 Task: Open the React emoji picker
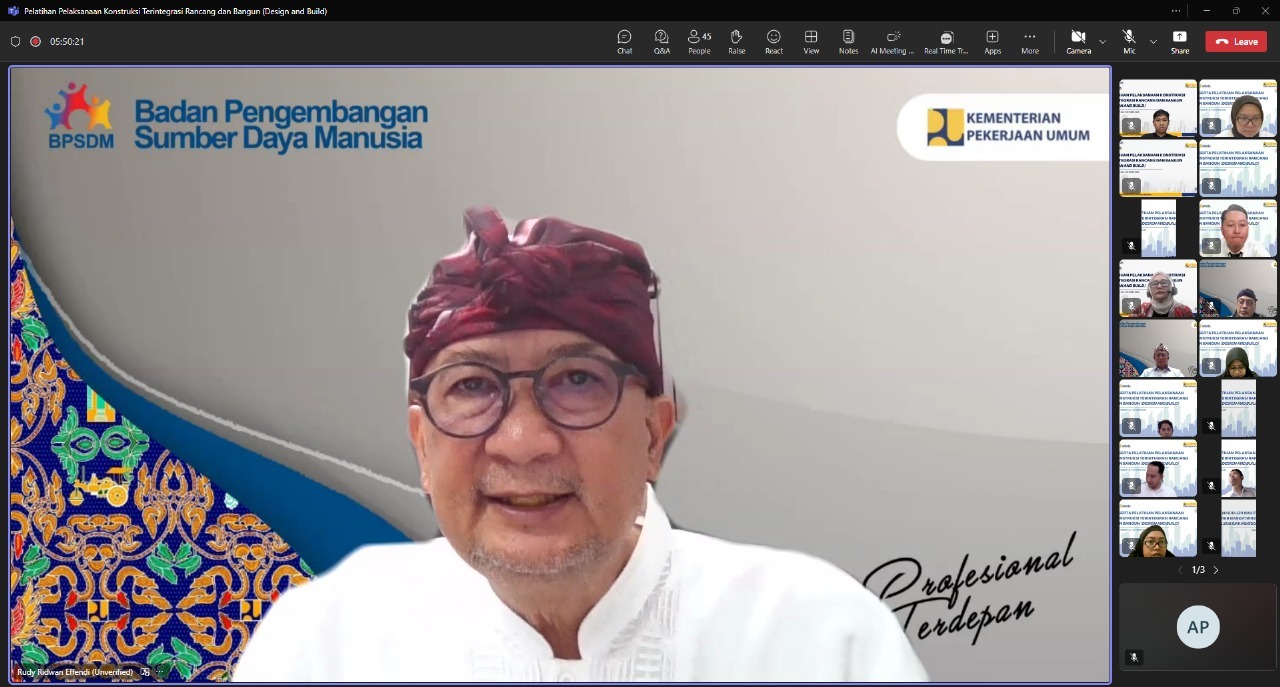pyautogui.click(x=774, y=41)
